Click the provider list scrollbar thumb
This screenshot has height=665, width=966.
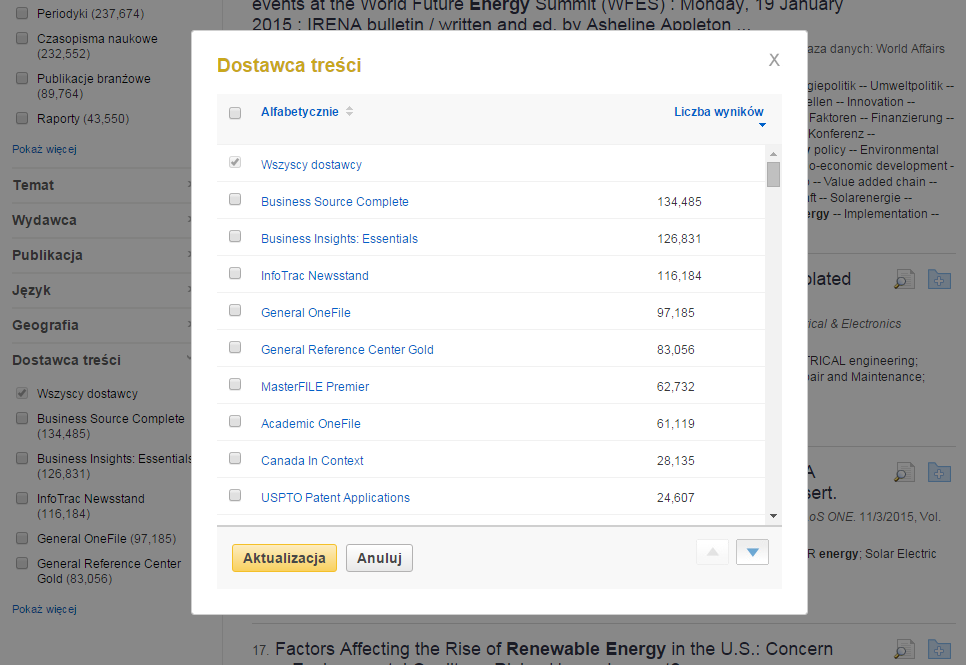[773, 174]
